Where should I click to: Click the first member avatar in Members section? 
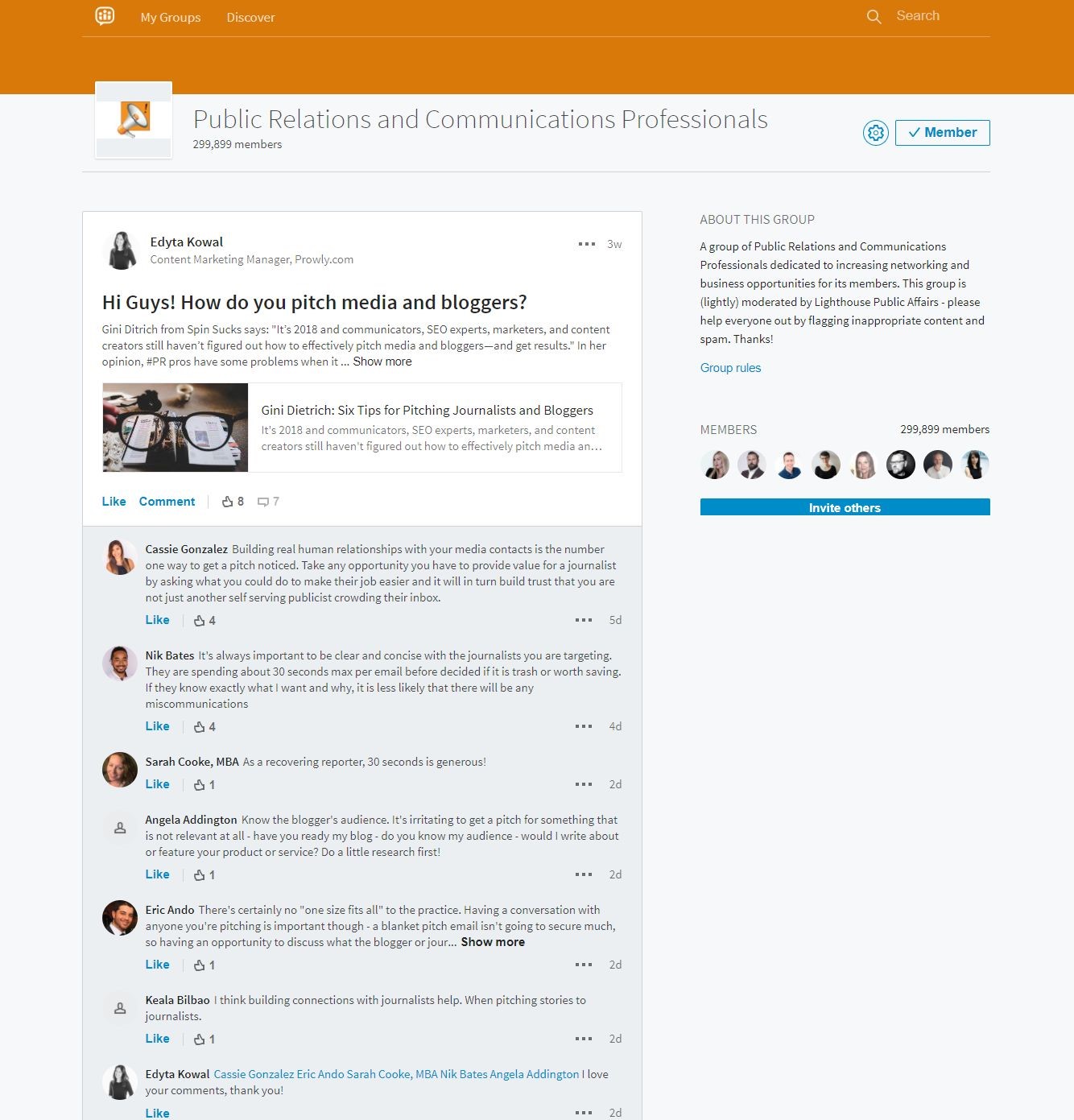(x=715, y=465)
